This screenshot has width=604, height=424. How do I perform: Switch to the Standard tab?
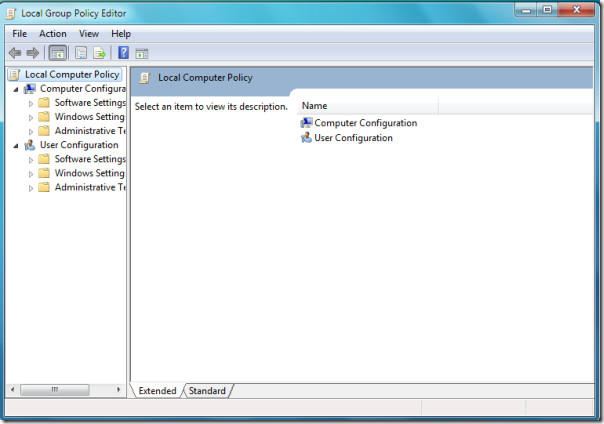pyautogui.click(x=207, y=390)
